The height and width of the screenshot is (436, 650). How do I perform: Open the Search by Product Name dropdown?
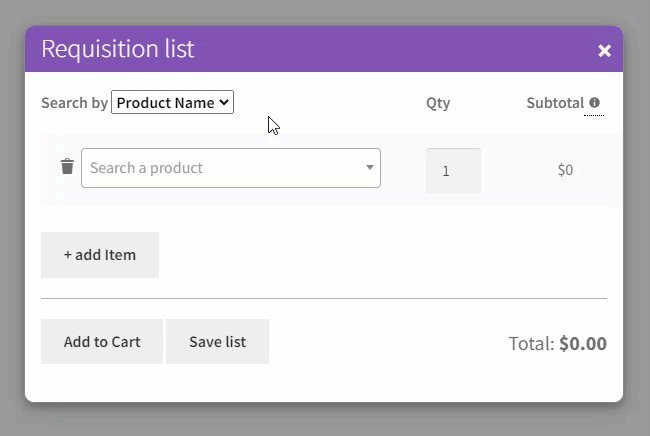[172, 102]
